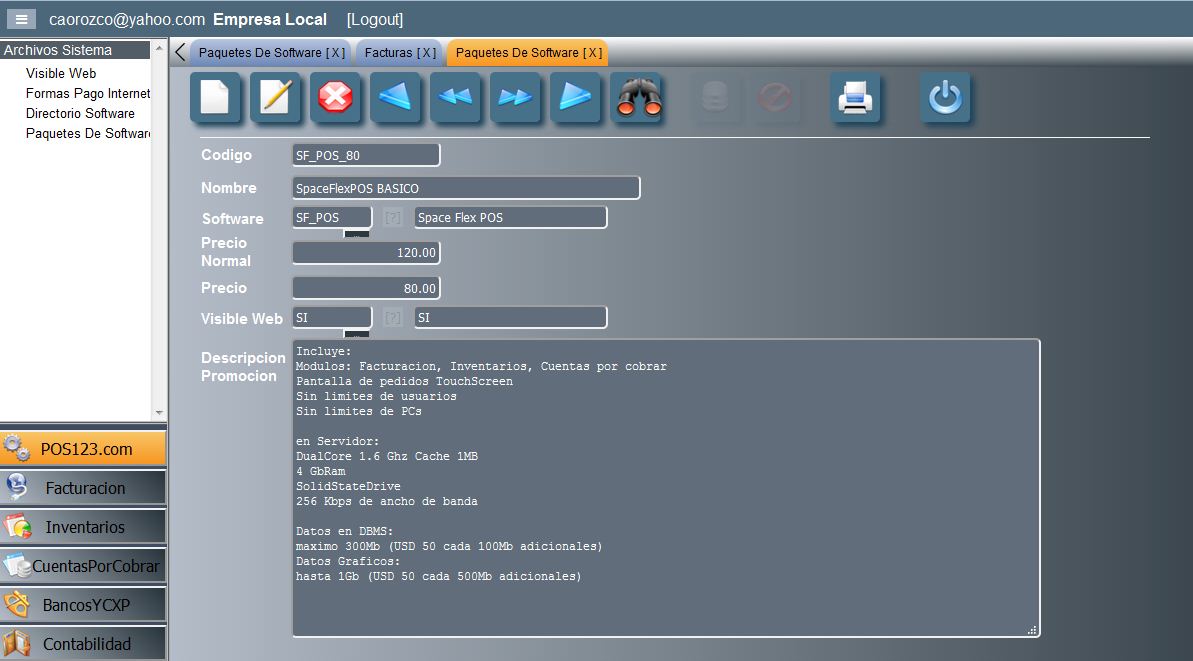
Task: Click the Empresa Local company label
Action: click(270, 19)
